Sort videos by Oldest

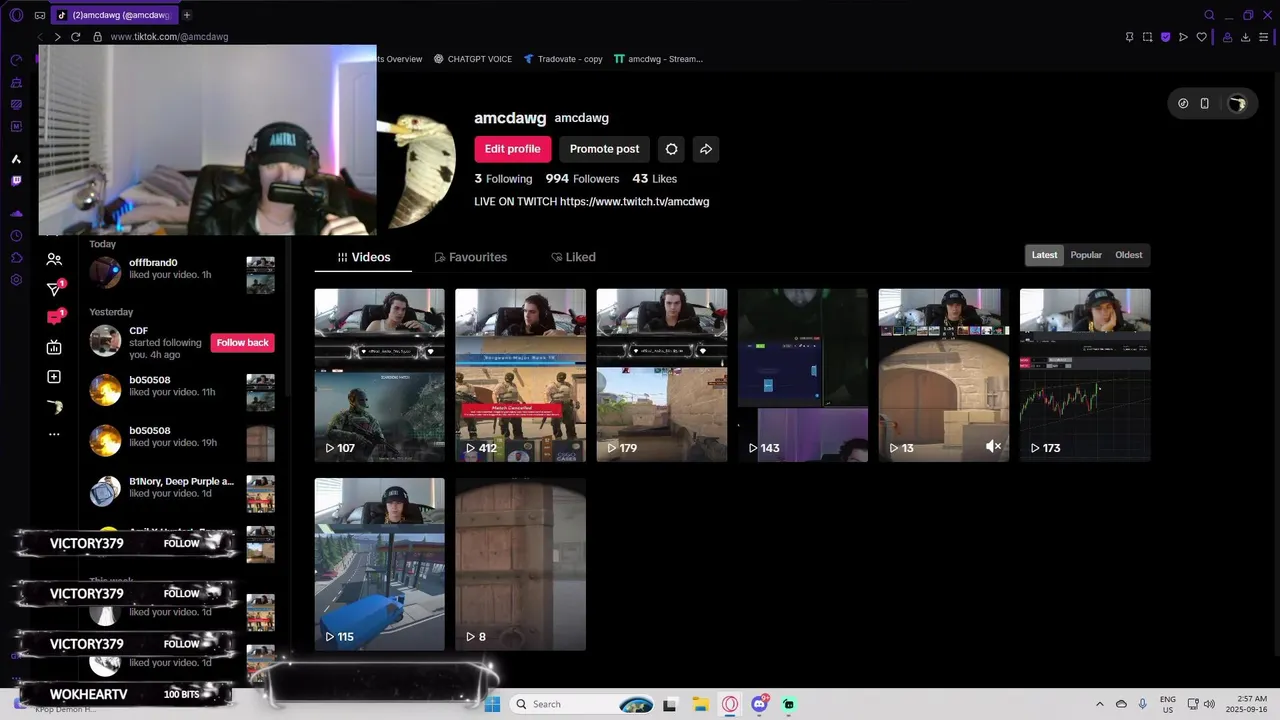(1128, 255)
